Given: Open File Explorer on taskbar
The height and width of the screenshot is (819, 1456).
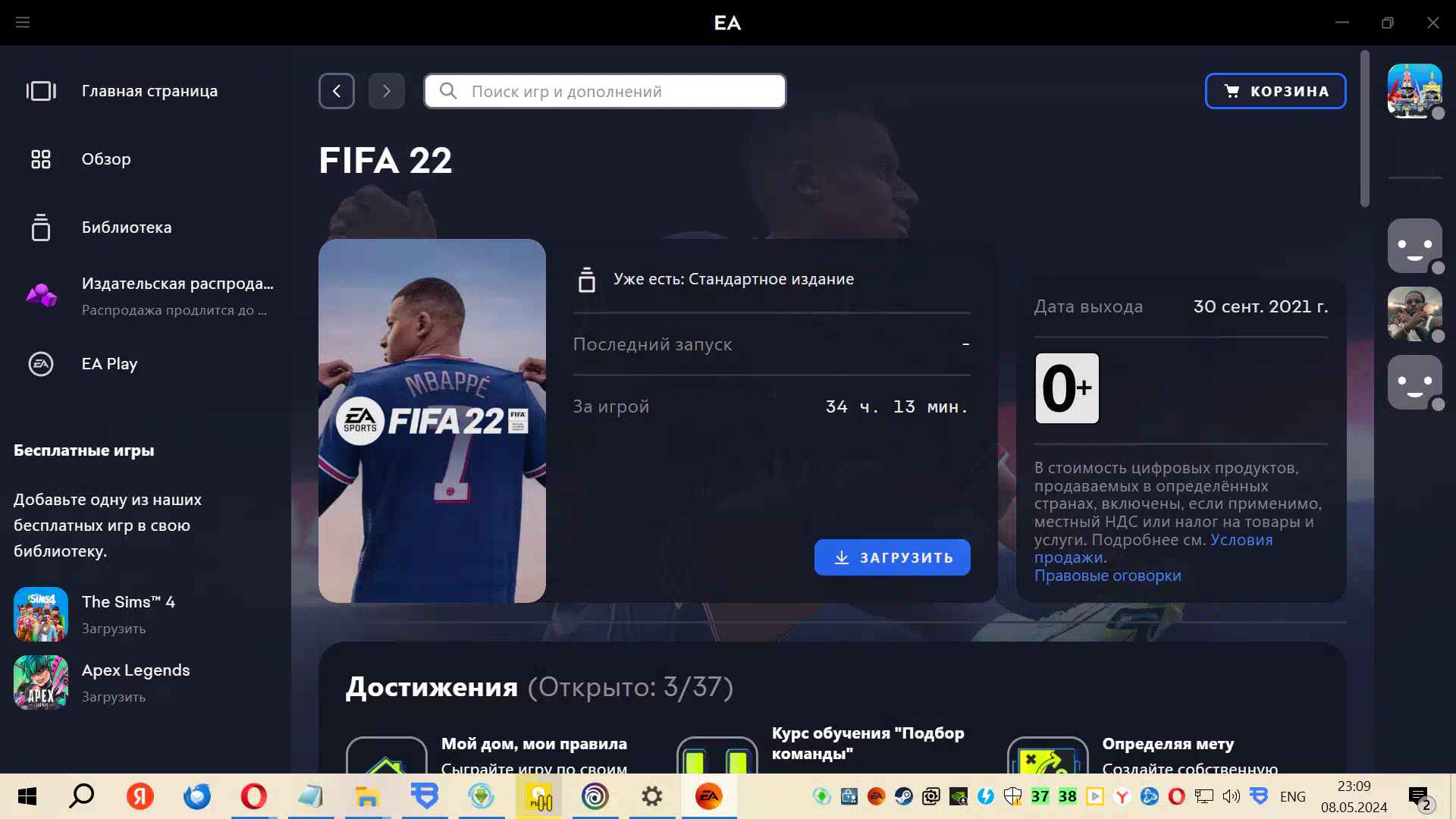Looking at the screenshot, I should coord(367,796).
